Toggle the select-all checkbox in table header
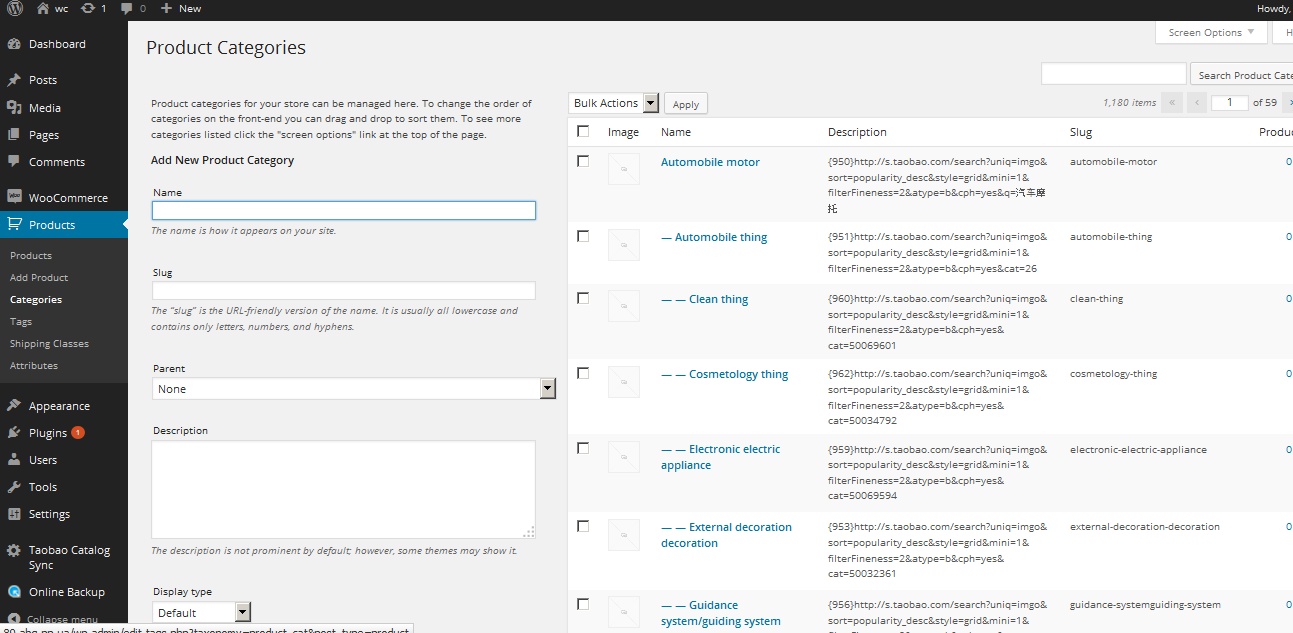Viewport: 1293px width, 633px height. tap(583, 131)
